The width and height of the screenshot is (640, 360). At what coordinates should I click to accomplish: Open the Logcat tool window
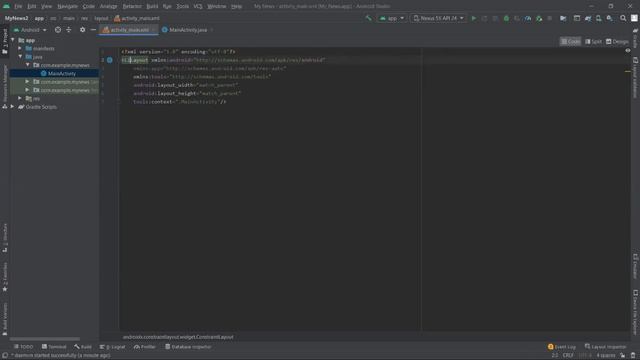click(x=113, y=347)
